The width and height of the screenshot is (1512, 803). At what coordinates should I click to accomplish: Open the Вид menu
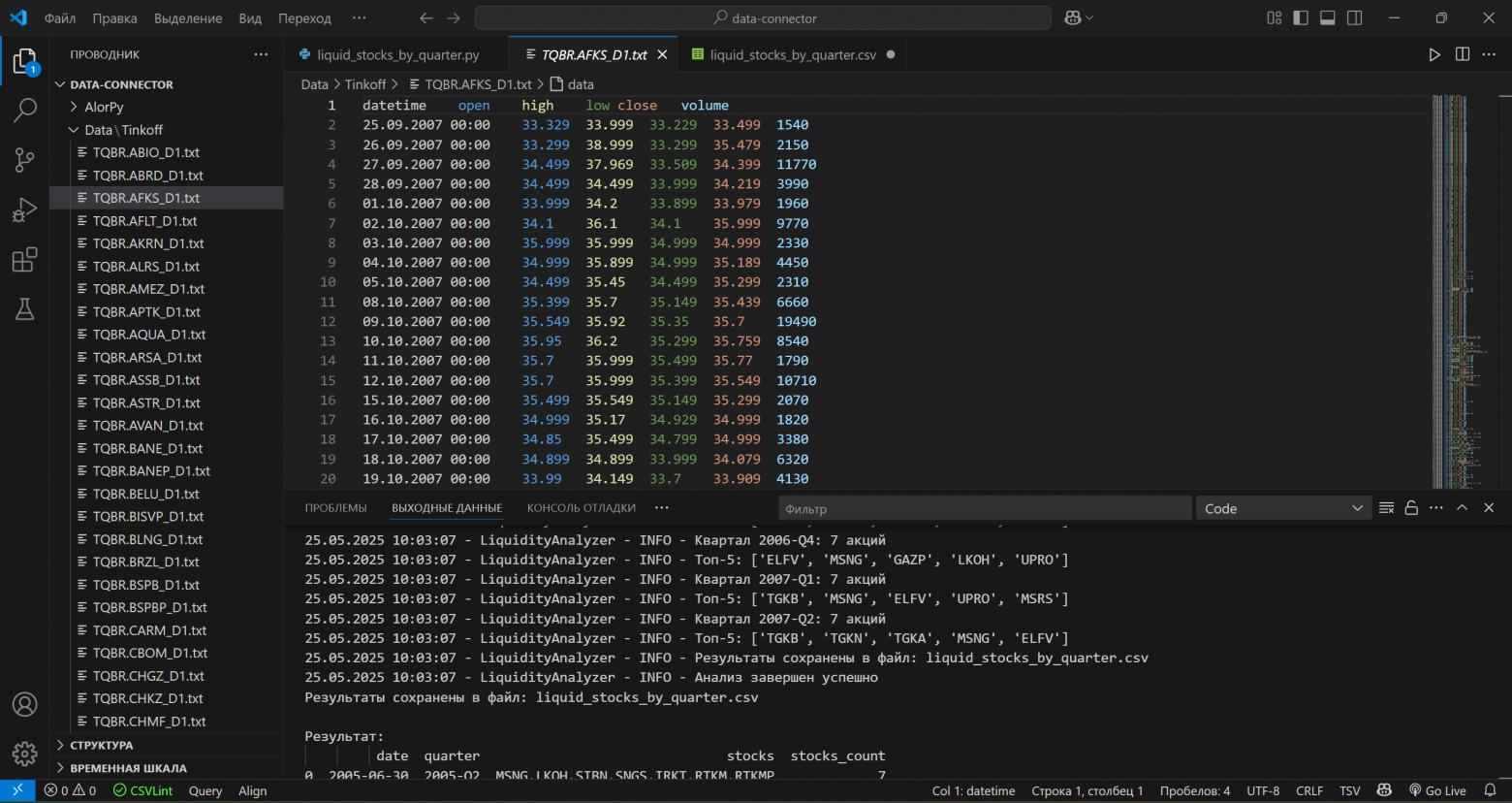(250, 18)
